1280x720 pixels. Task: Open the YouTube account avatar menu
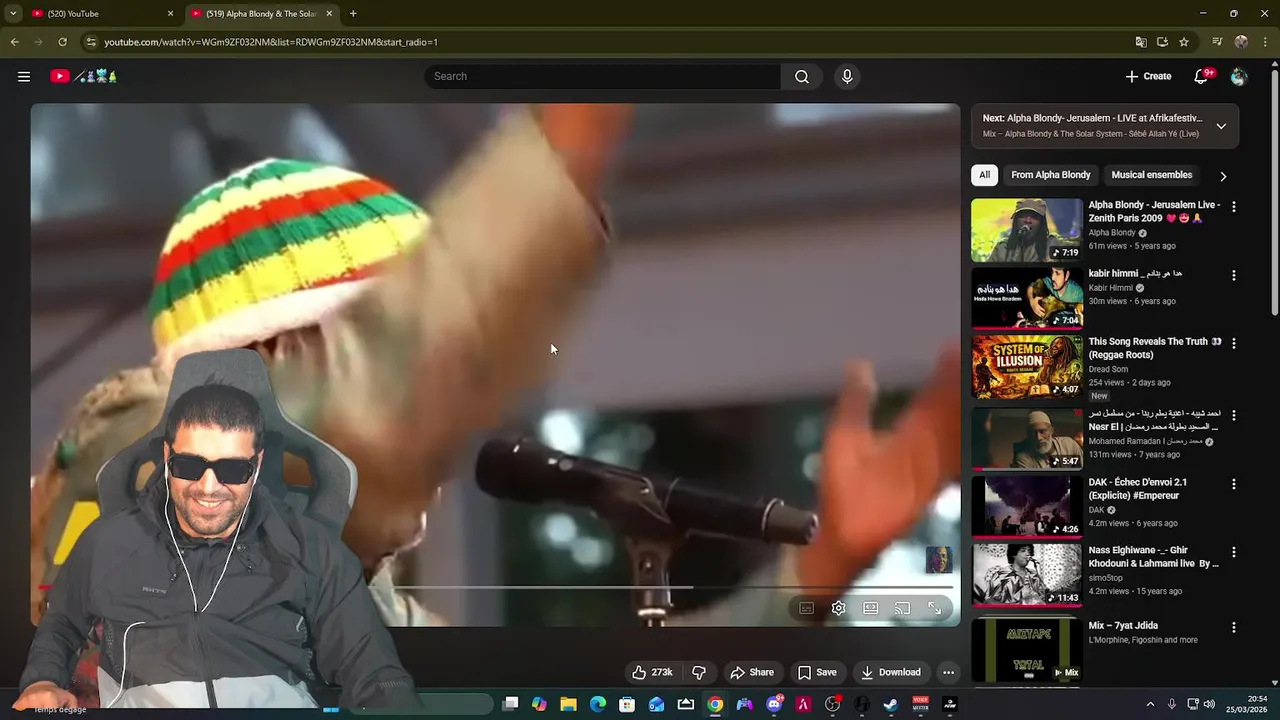[x=1239, y=76]
